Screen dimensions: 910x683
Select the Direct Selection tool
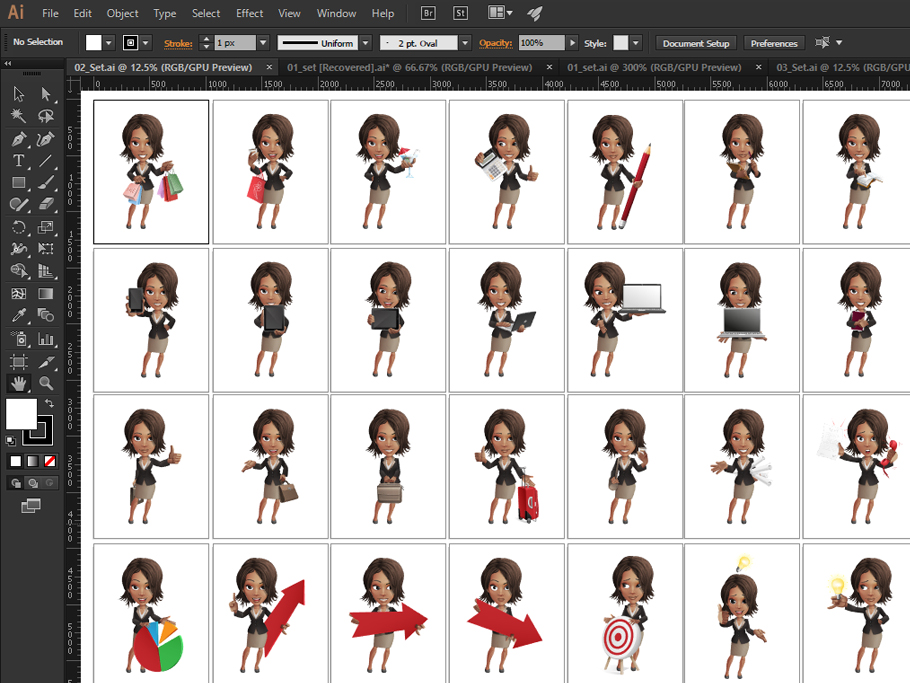[48, 93]
